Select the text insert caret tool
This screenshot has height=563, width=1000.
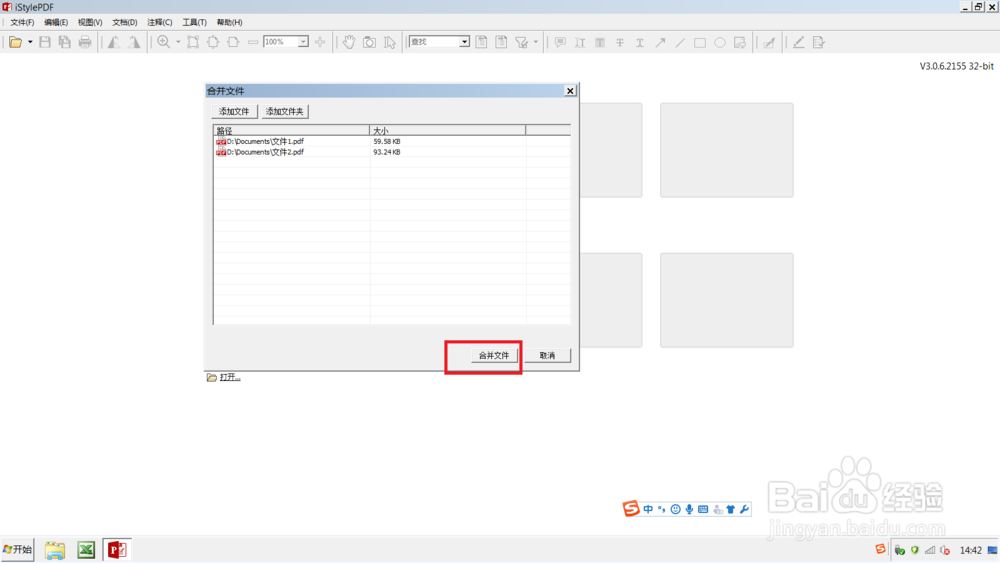(580, 42)
